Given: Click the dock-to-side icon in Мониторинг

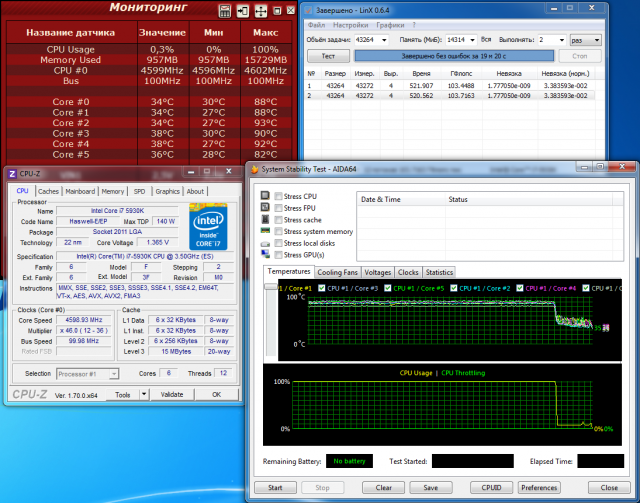Looking at the screenshot, I should click(x=243, y=11).
